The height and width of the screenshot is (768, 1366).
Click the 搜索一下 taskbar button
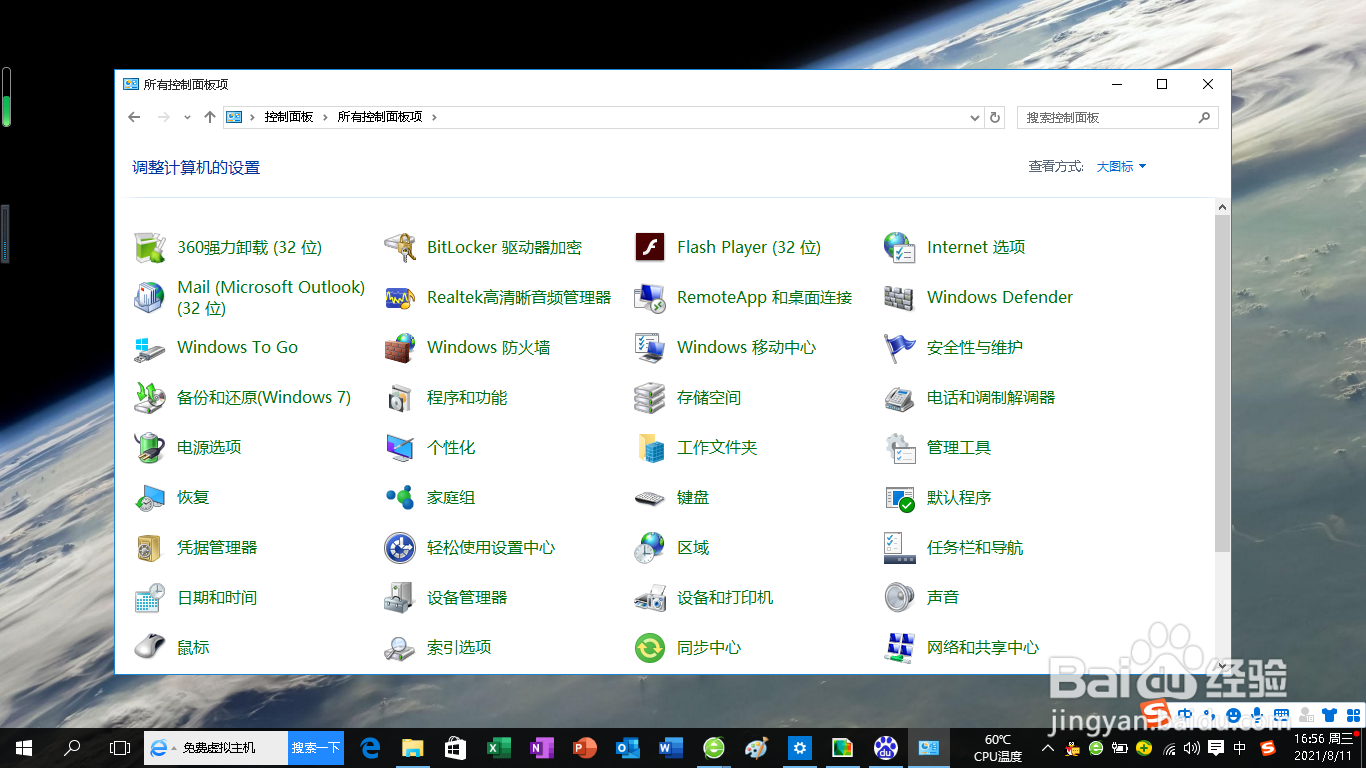(x=316, y=747)
